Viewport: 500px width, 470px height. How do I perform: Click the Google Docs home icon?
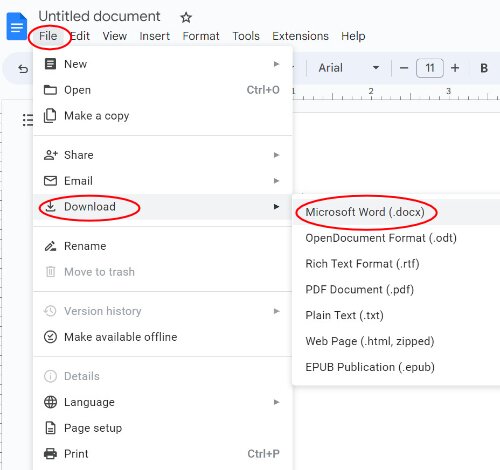(16, 26)
